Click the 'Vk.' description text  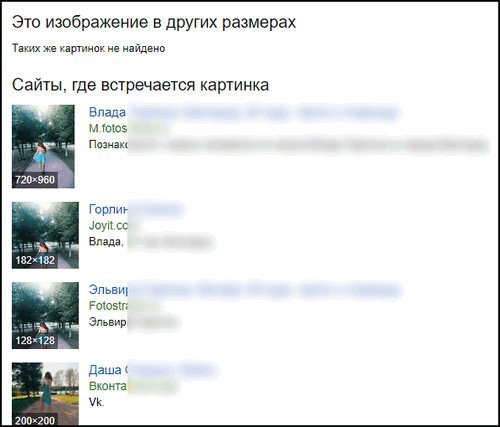(x=97, y=402)
